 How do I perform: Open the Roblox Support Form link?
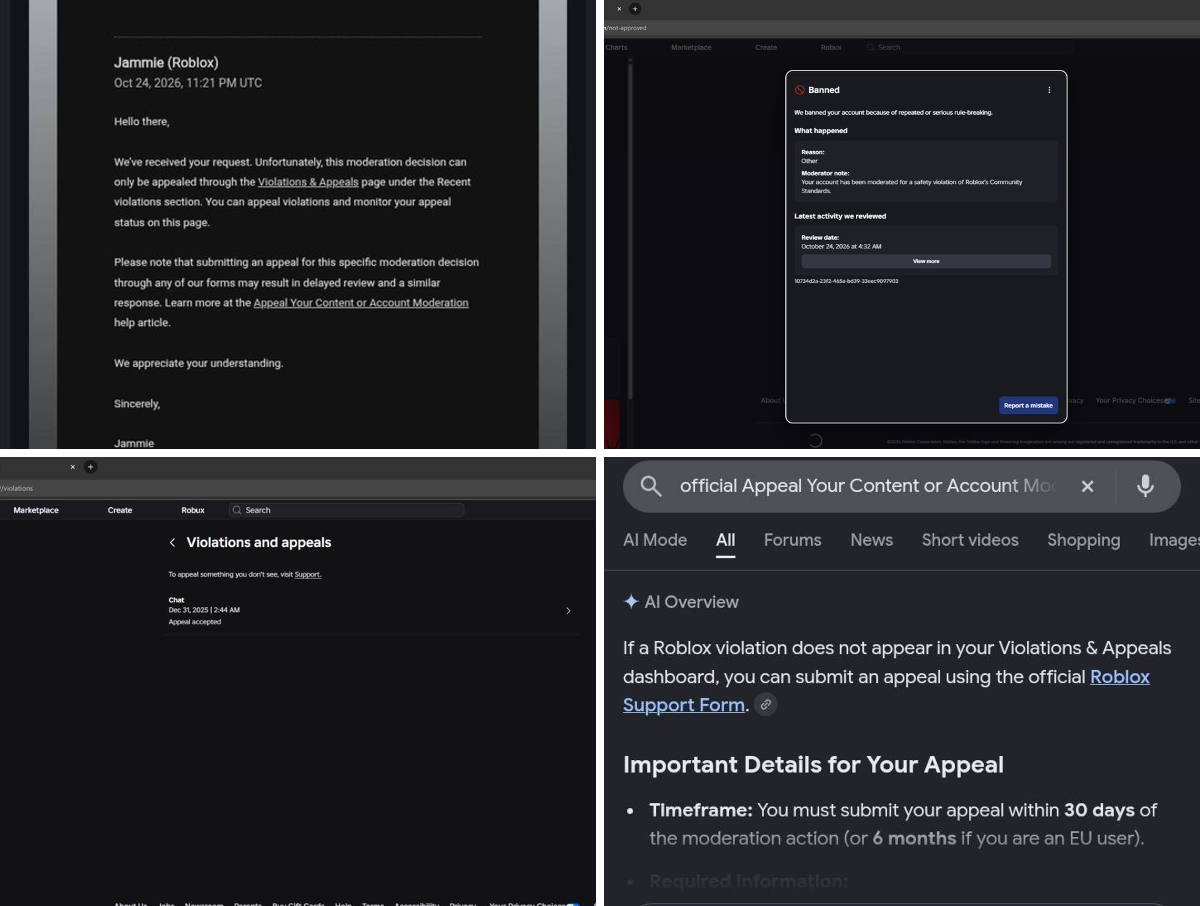[x=886, y=691]
